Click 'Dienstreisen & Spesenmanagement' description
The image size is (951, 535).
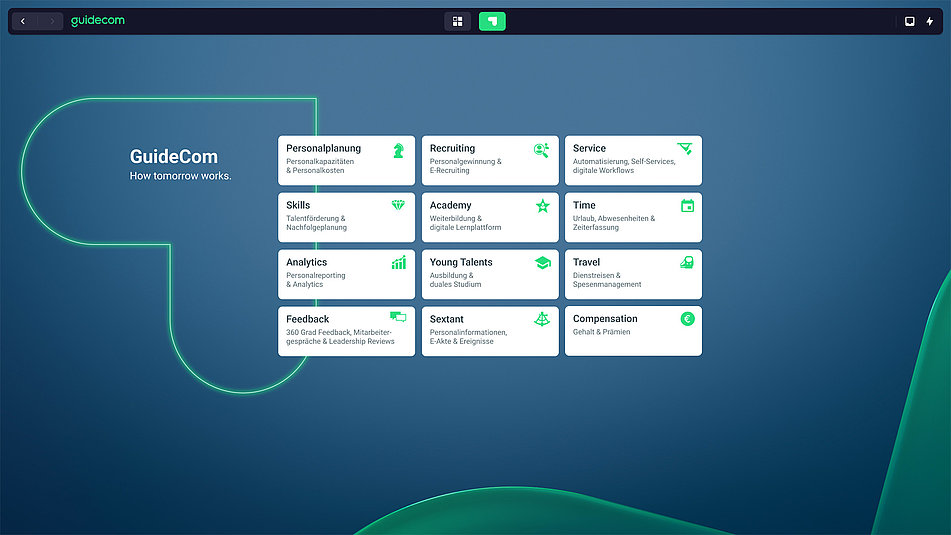[607, 280]
